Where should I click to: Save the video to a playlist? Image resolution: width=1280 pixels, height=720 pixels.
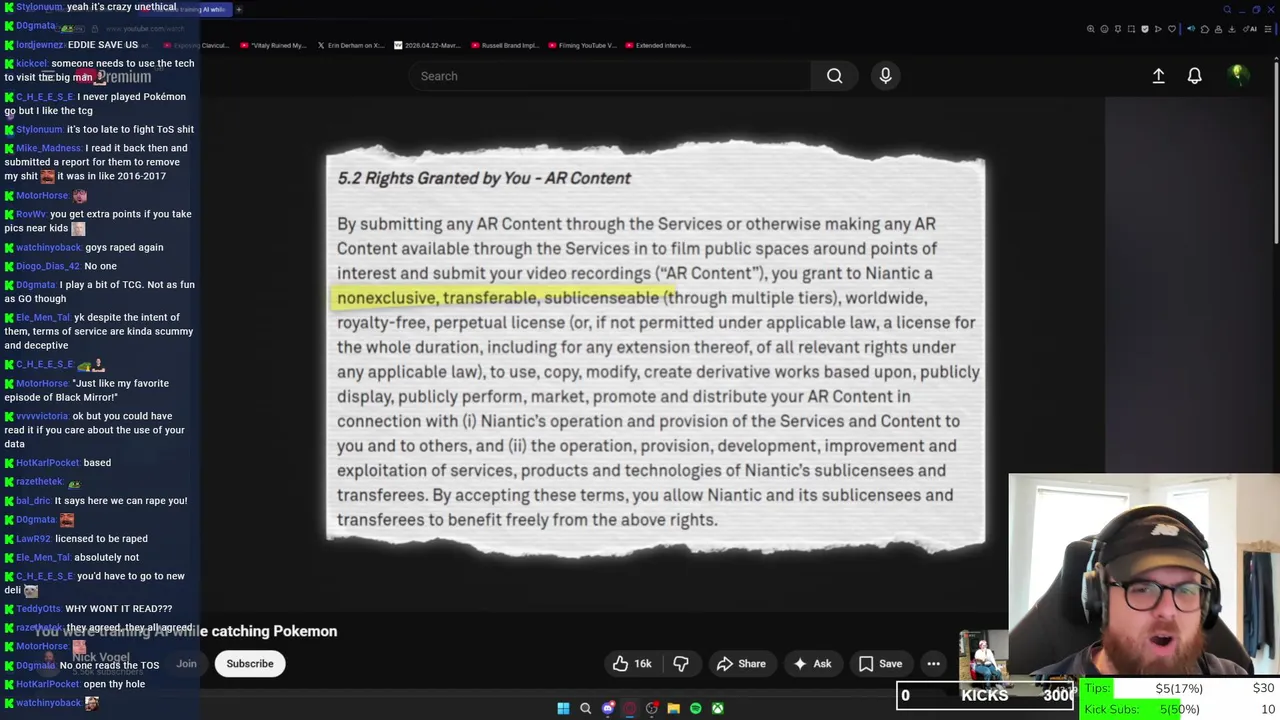pos(880,664)
